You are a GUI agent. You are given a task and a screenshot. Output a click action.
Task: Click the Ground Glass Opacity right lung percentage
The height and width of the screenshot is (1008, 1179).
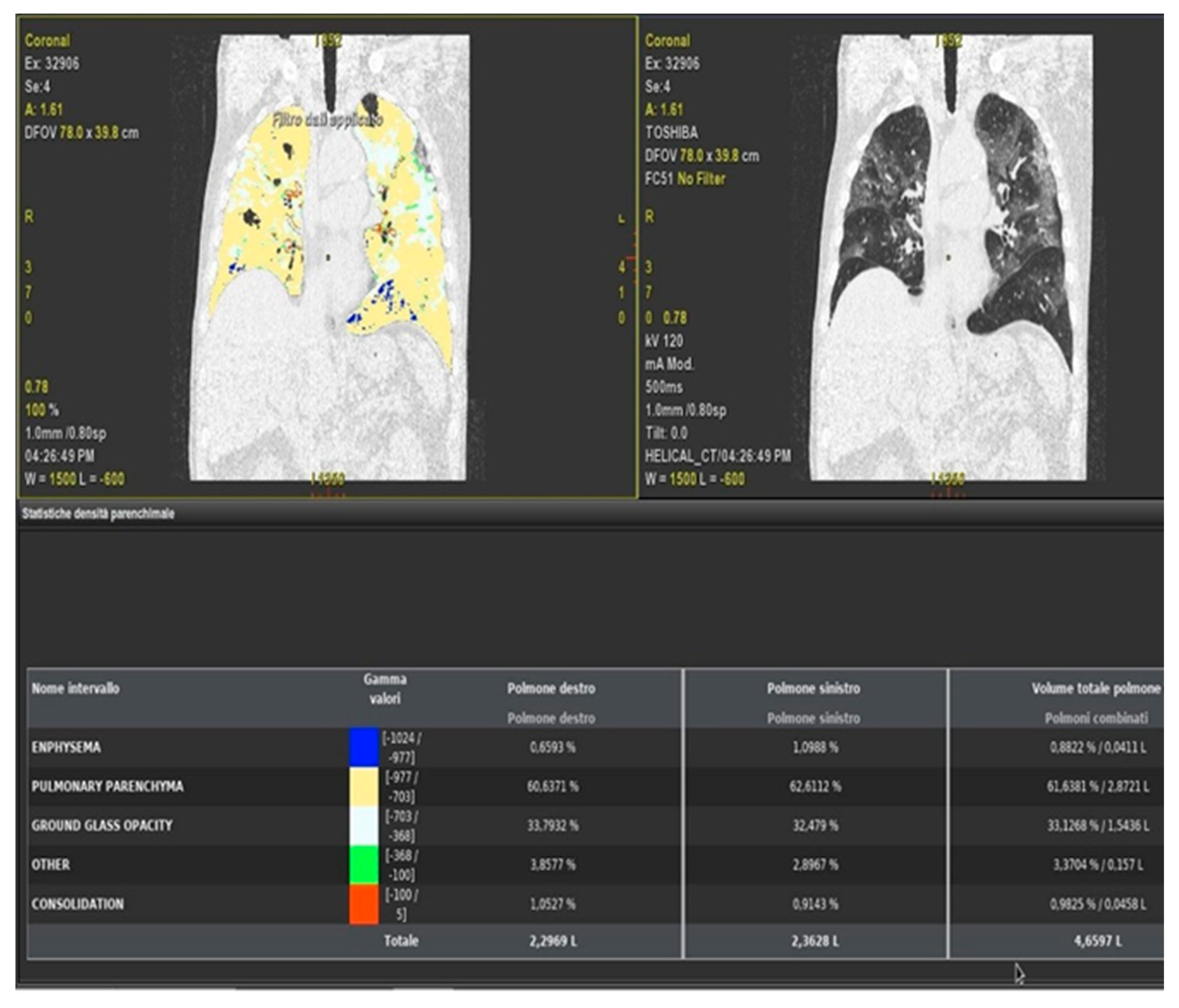pyautogui.click(x=553, y=825)
